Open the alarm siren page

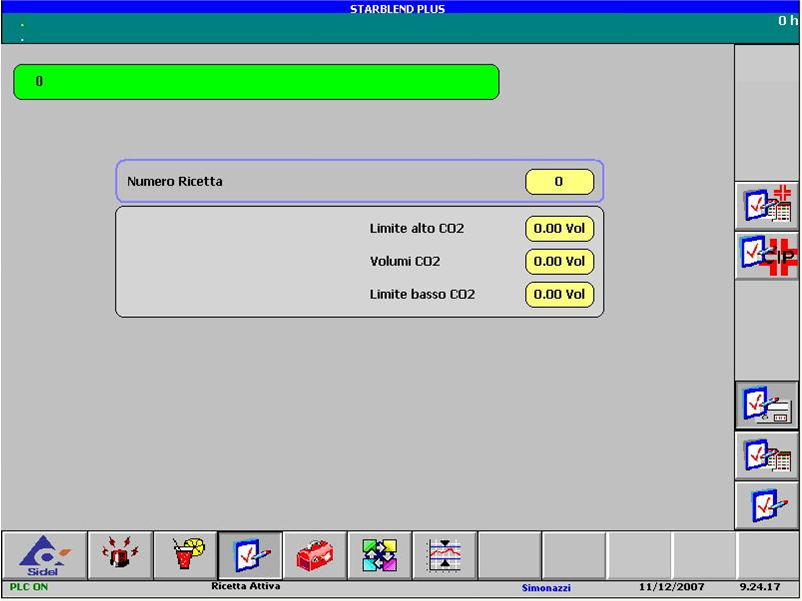pos(121,555)
